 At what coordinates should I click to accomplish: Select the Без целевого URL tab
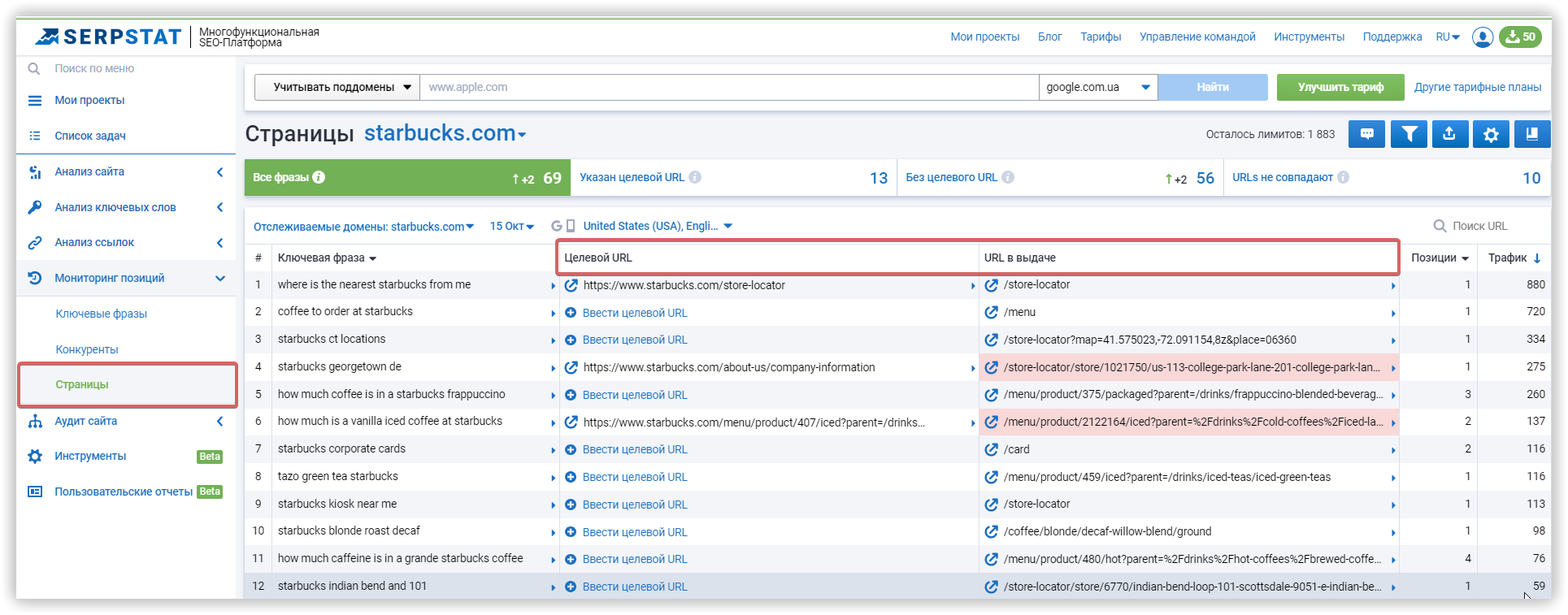[1060, 177]
